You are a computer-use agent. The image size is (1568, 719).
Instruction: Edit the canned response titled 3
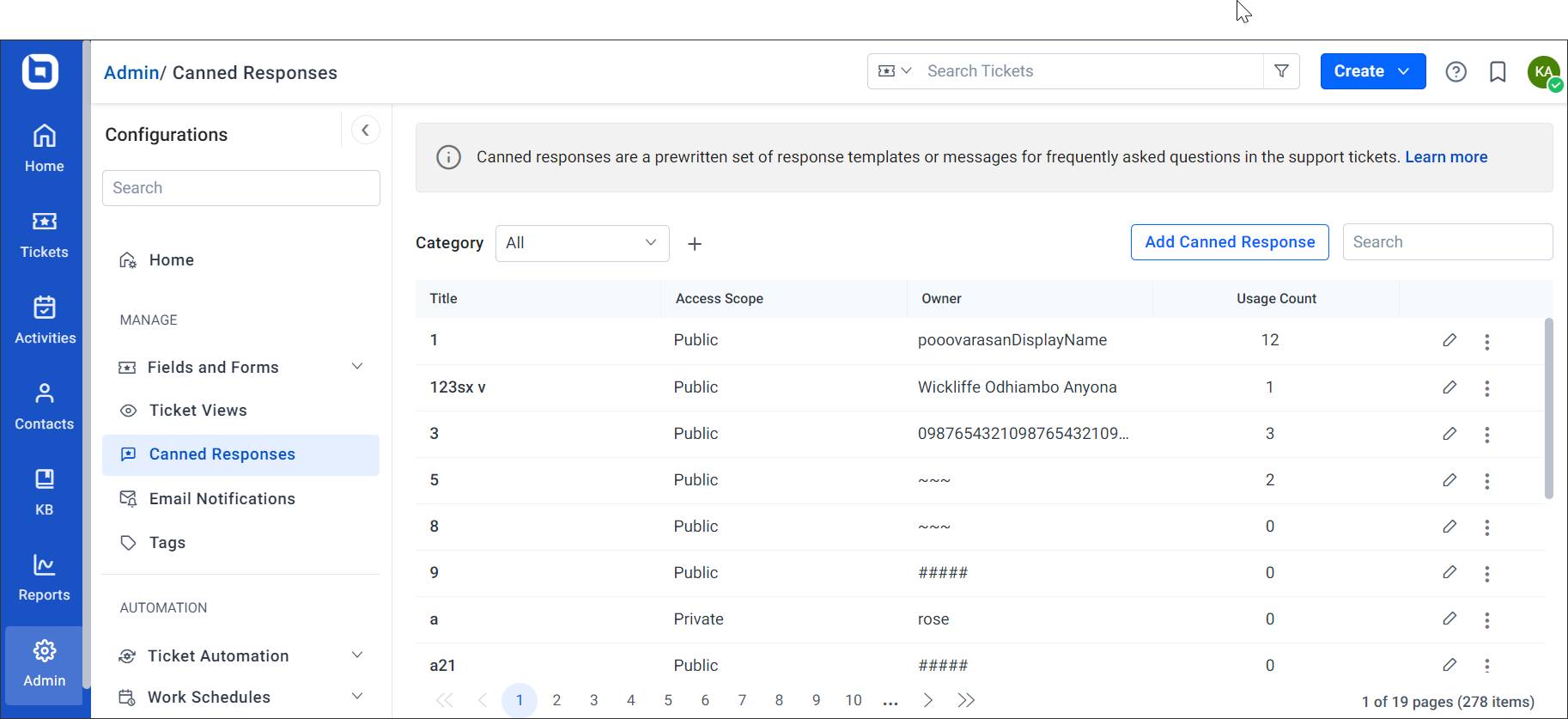point(1449,434)
